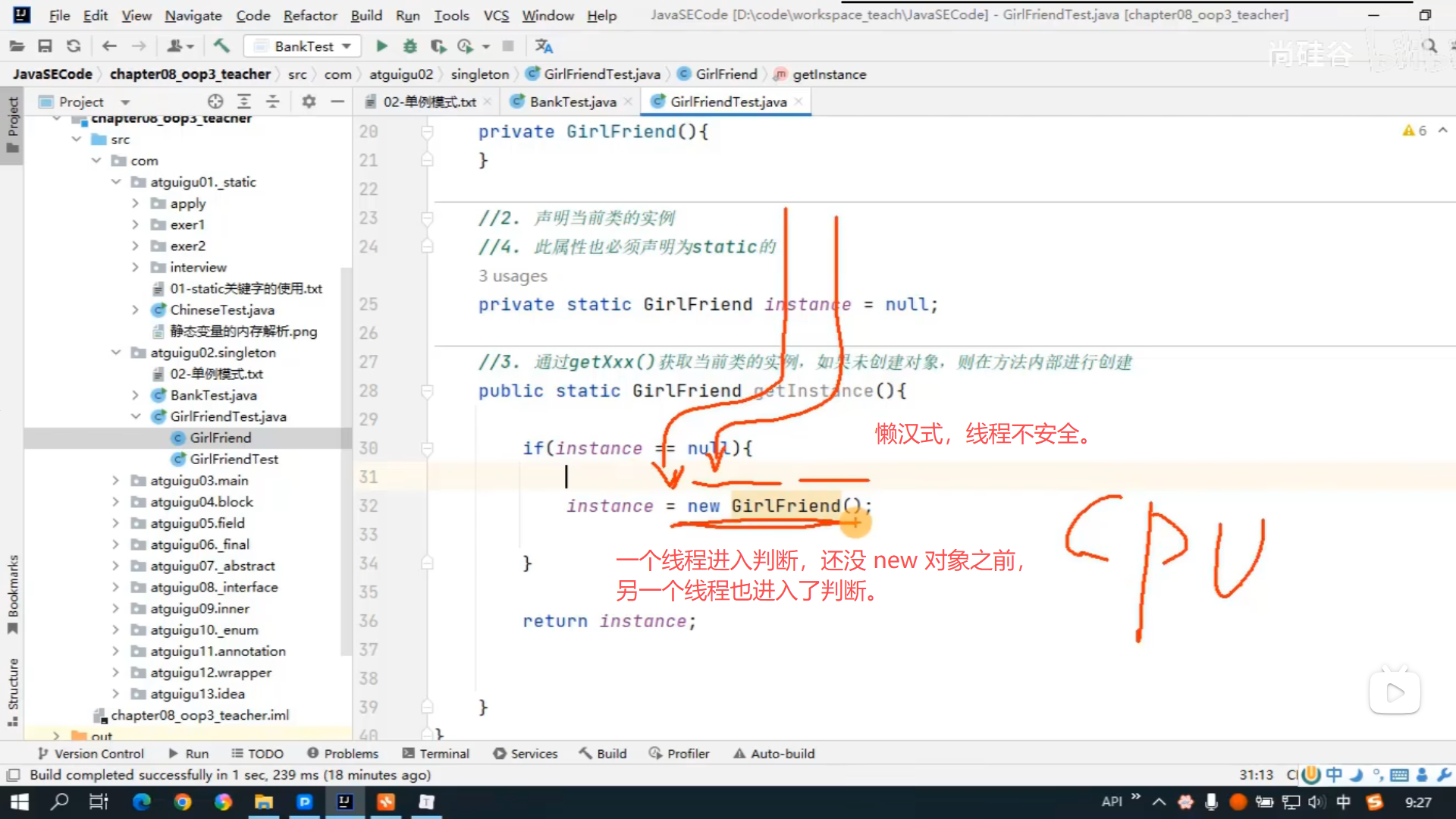This screenshot has width=1456, height=819.
Task: Open the Refactor menu
Action: (309, 15)
